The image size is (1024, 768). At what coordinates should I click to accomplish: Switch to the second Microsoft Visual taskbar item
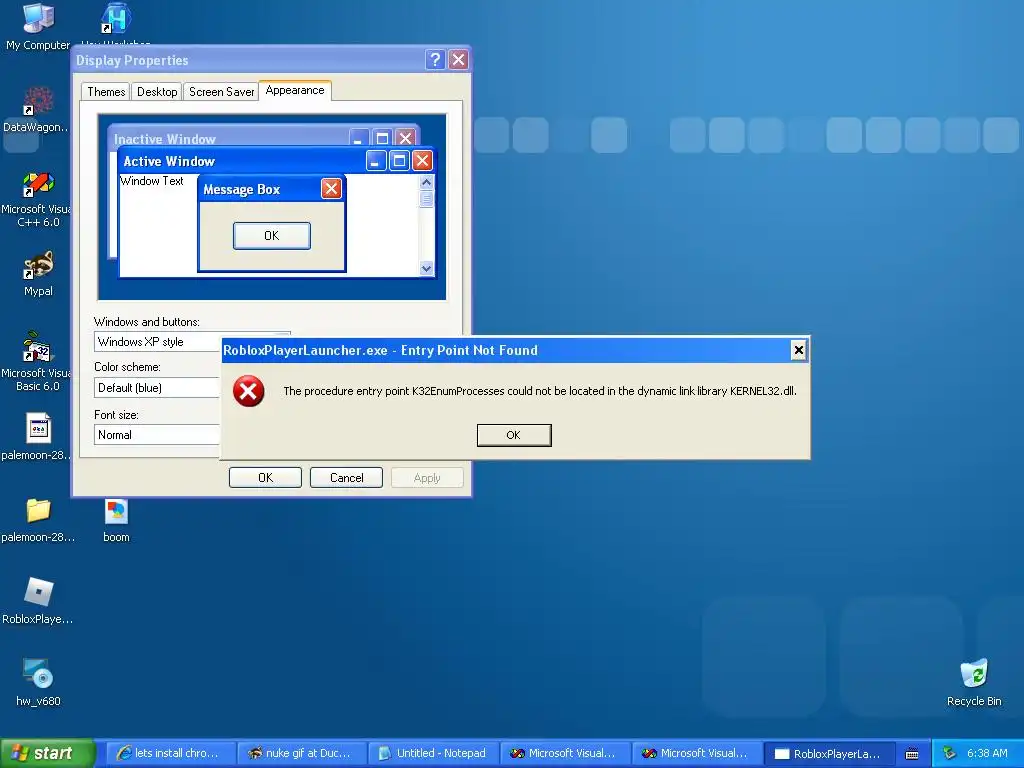click(x=697, y=753)
